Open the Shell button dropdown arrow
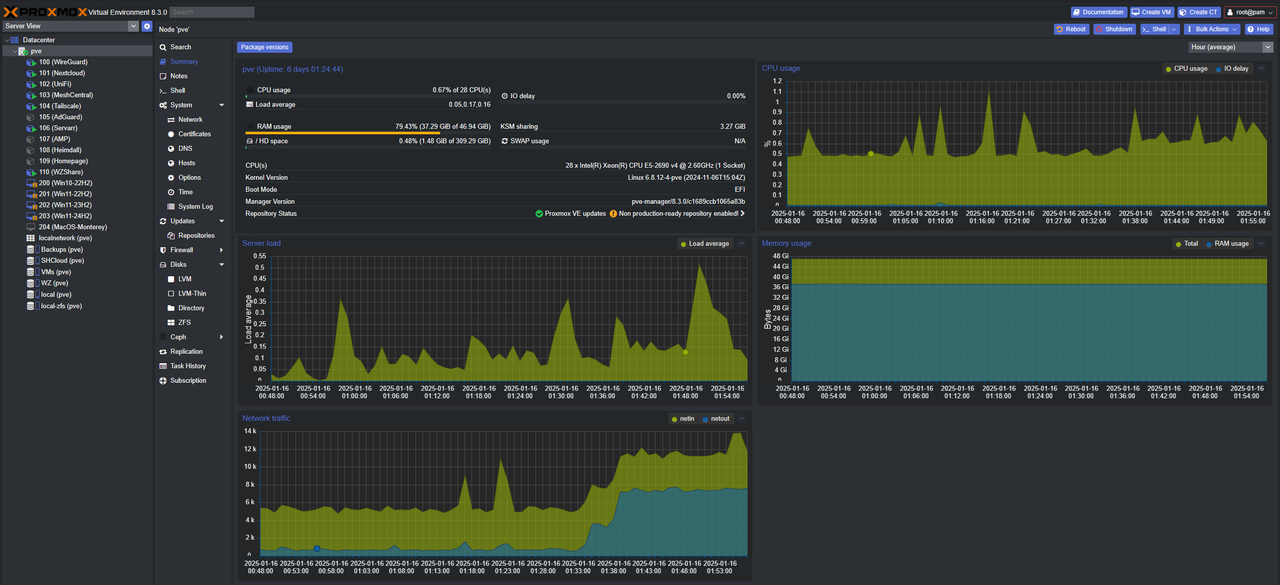The height and width of the screenshot is (585, 1280). pos(1174,29)
